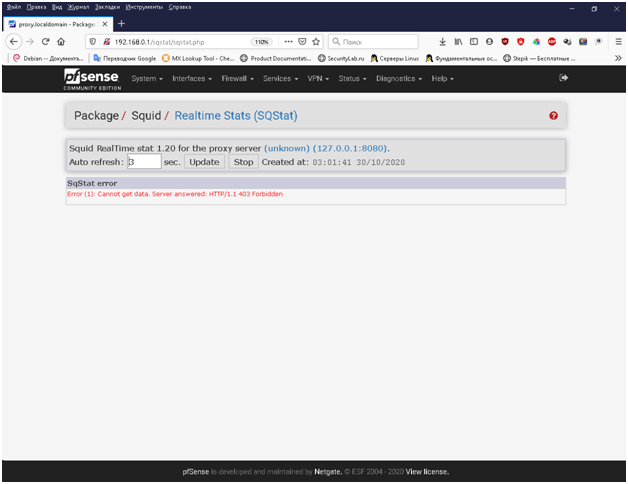
Task: Go to the Firefox home page icon
Action: (62, 42)
